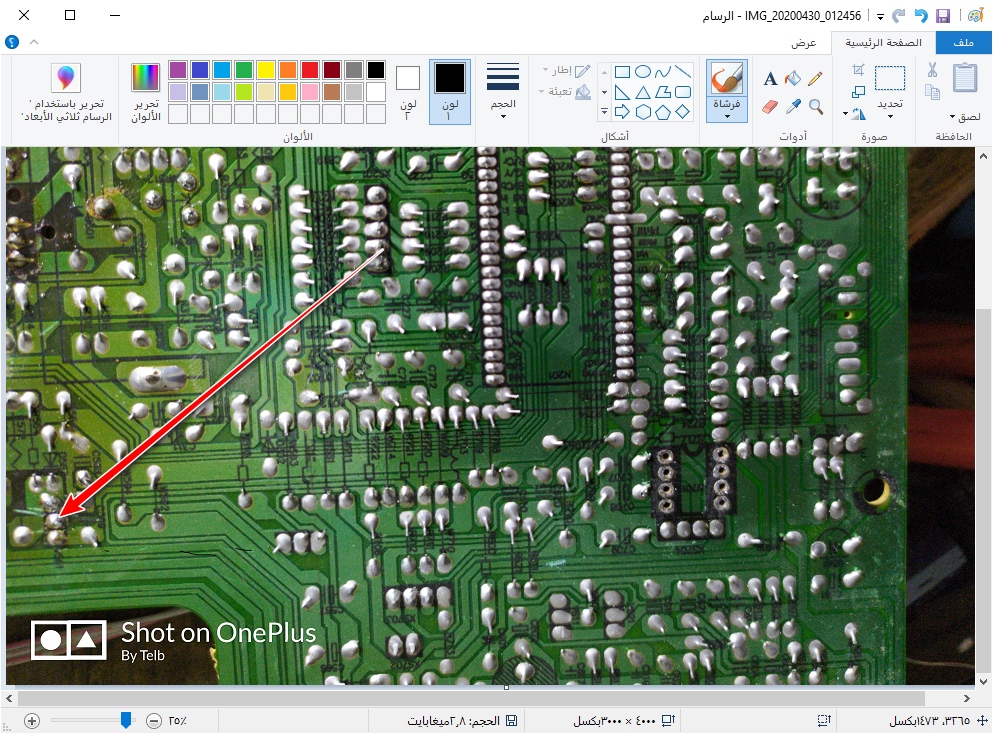Switch to the View (عرض) tab
Viewport: 993px width, 734px height.
click(x=804, y=42)
